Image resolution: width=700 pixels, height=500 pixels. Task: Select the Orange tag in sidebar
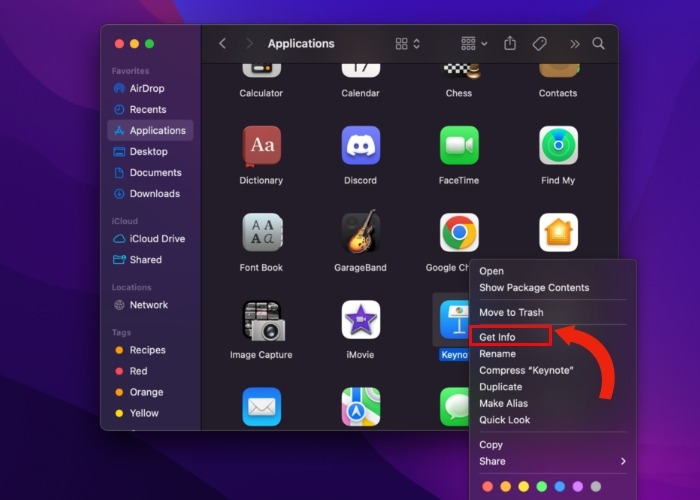coord(150,392)
